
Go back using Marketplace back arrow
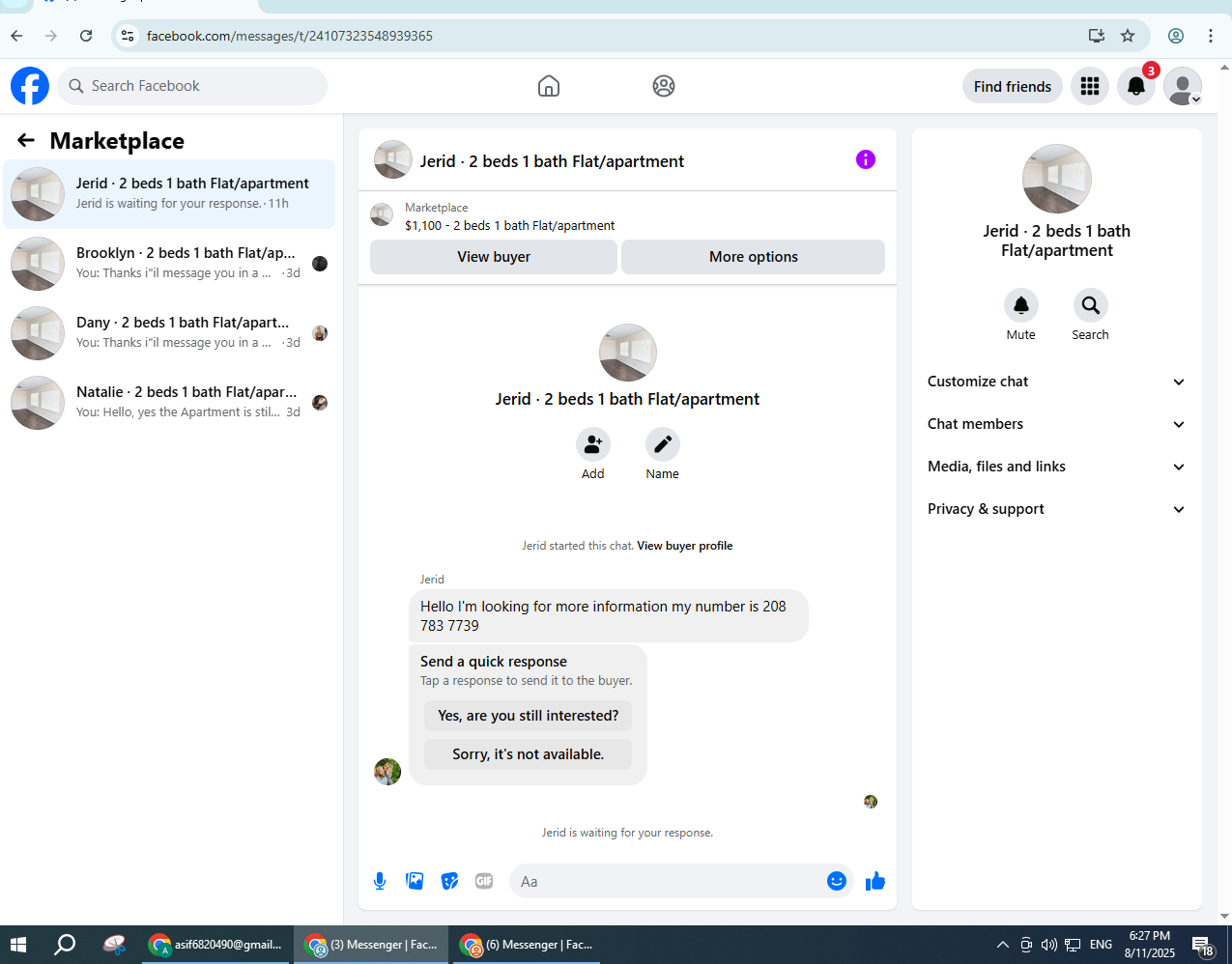[26, 141]
